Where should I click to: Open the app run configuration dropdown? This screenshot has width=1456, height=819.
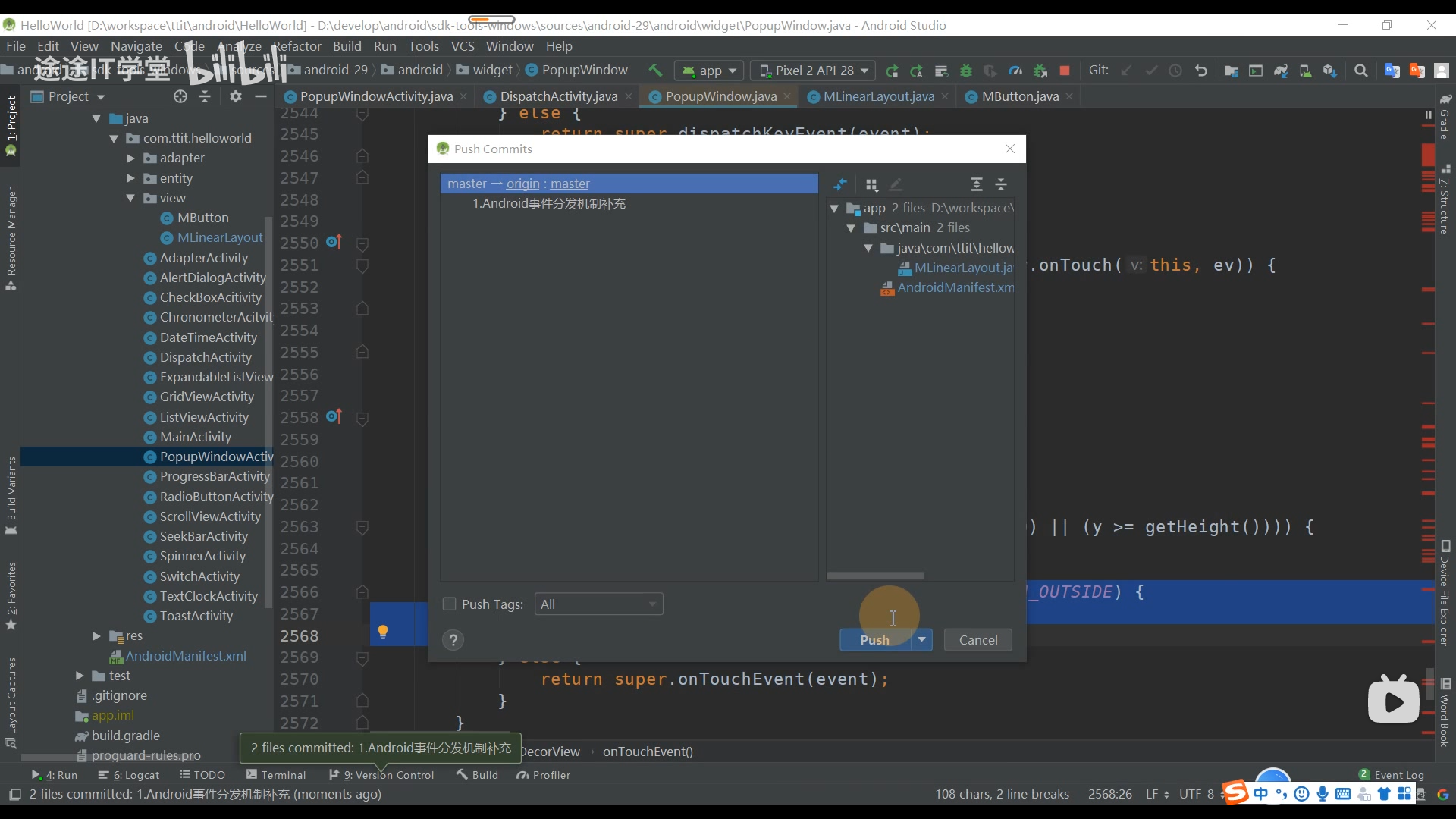[x=709, y=71]
